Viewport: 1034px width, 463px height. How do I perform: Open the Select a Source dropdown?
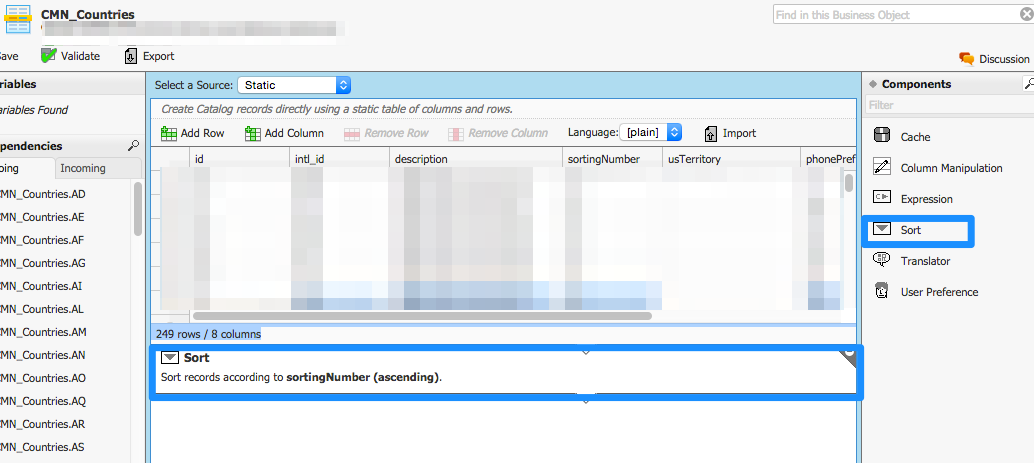coord(294,85)
